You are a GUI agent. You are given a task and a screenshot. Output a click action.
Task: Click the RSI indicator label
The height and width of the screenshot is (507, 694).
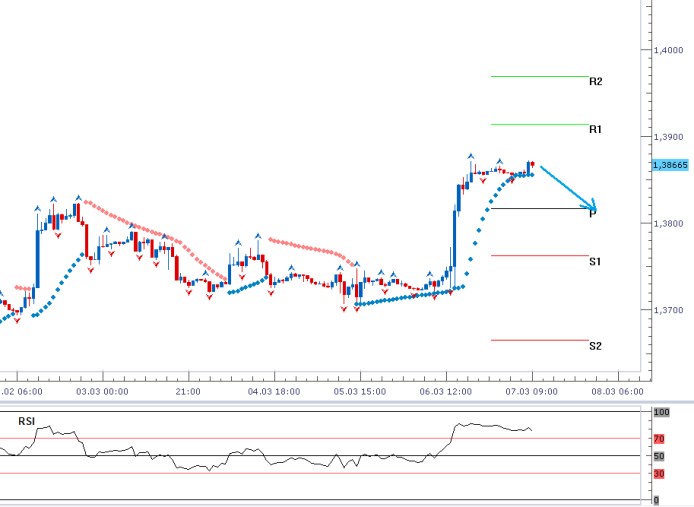pyautogui.click(x=27, y=421)
